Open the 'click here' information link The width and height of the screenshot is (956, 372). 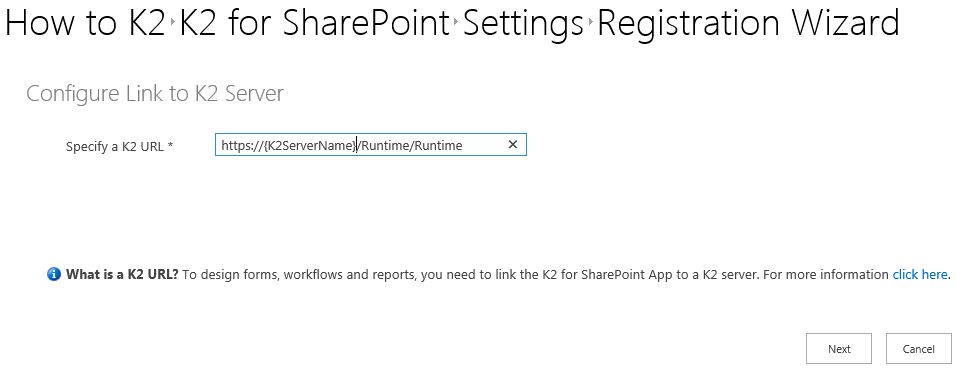click(x=920, y=274)
